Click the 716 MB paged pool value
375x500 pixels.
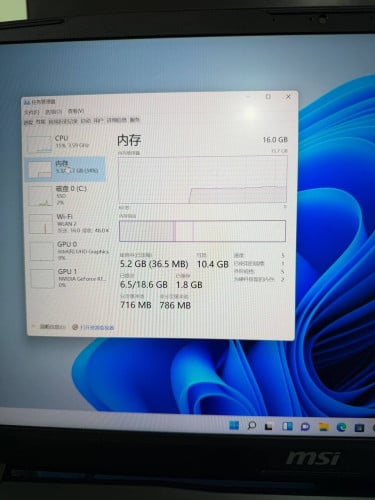click(136, 305)
